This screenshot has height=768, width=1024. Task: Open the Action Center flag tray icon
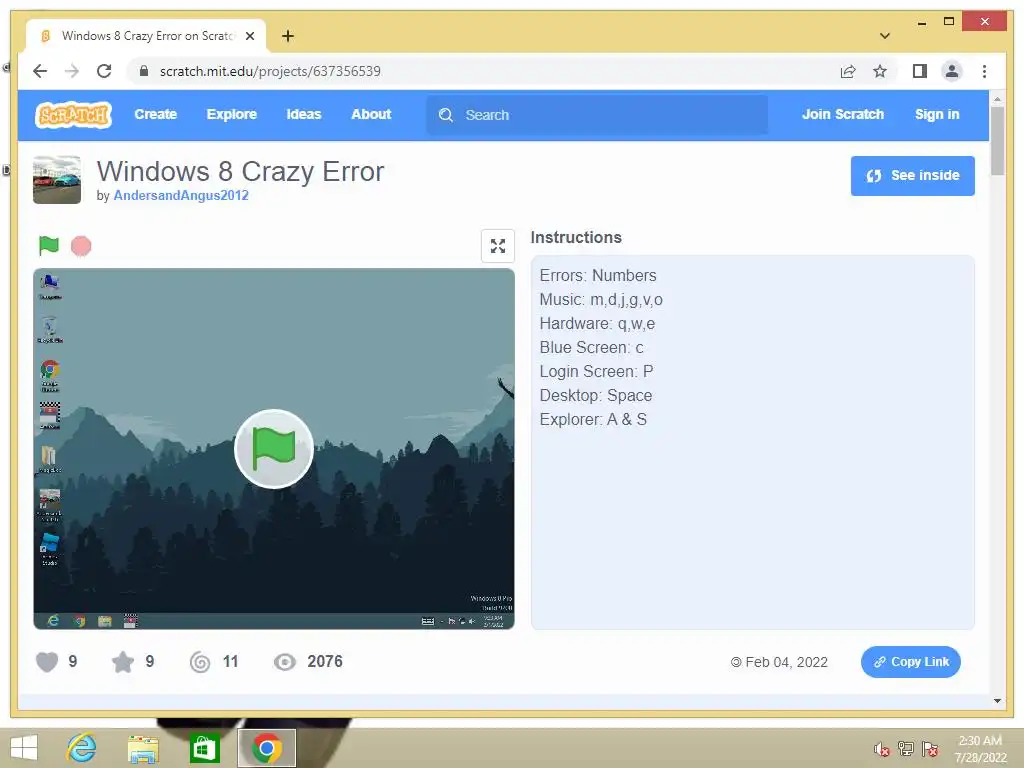click(930, 748)
